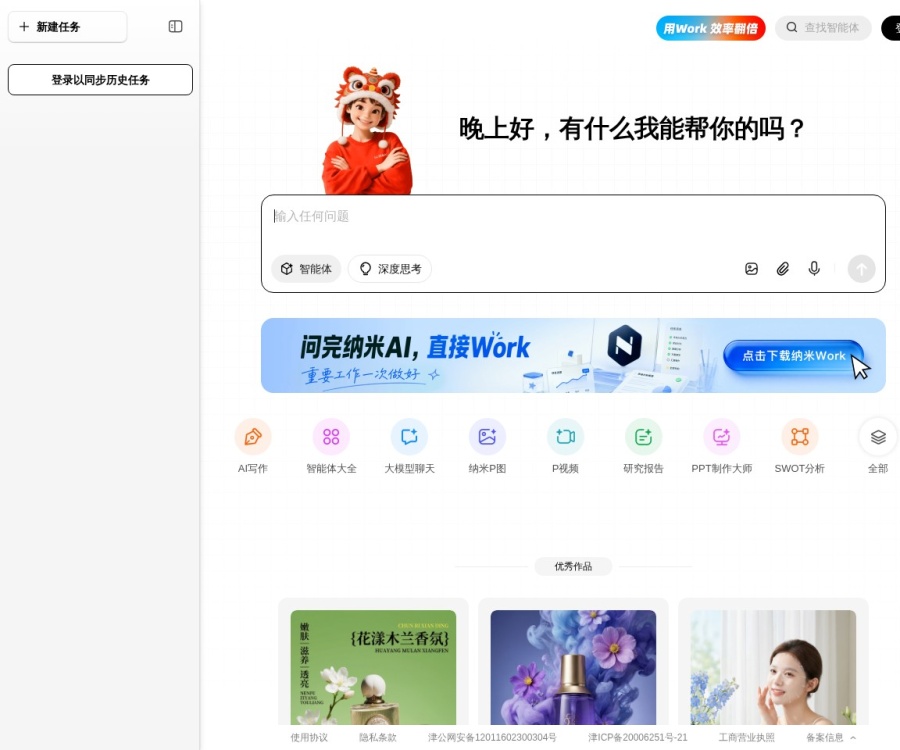Toggle the 智能体 agent chip
Screen dimensions: 900x750
tap(306, 269)
